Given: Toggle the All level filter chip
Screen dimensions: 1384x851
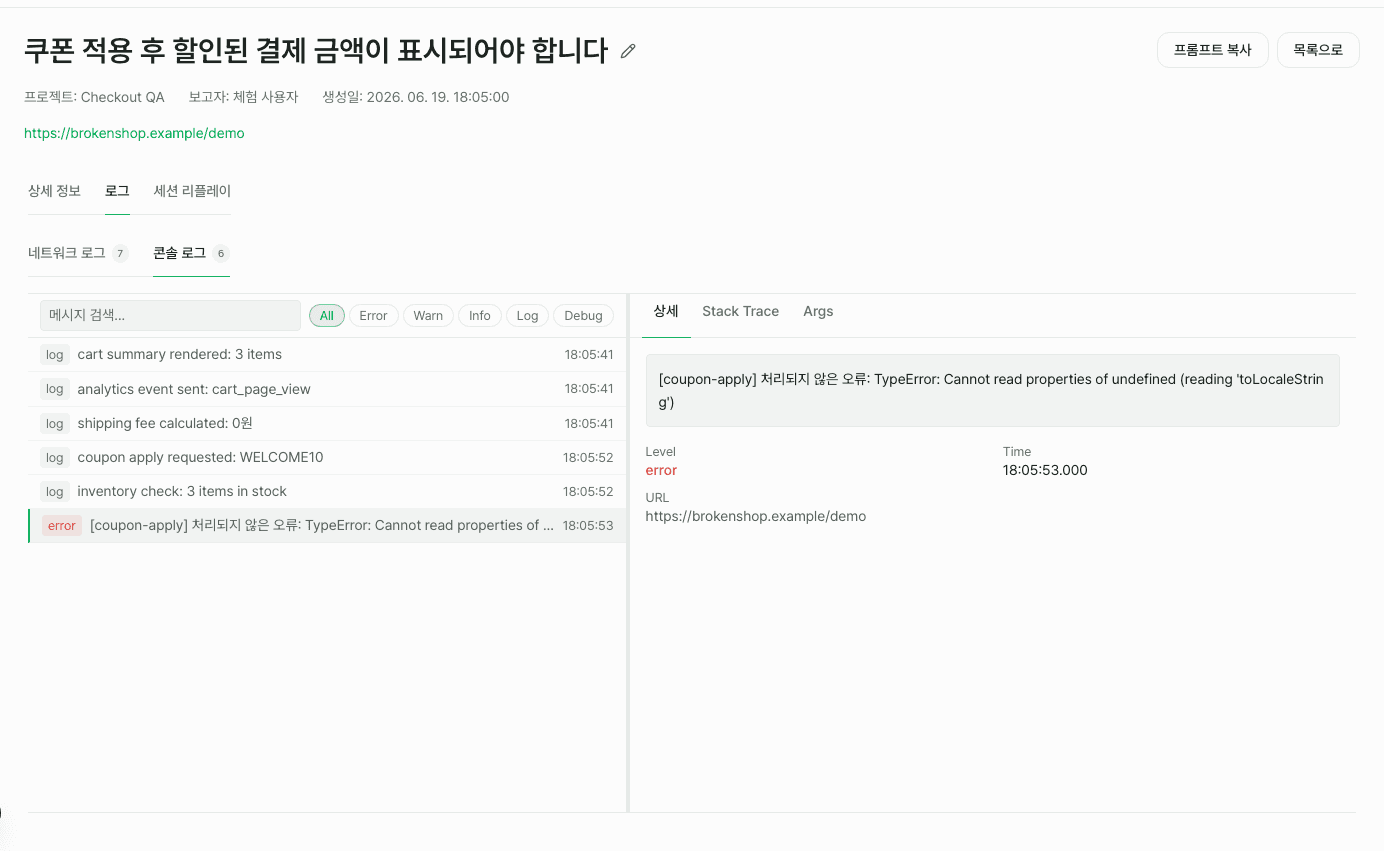Looking at the screenshot, I should (x=327, y=315).
